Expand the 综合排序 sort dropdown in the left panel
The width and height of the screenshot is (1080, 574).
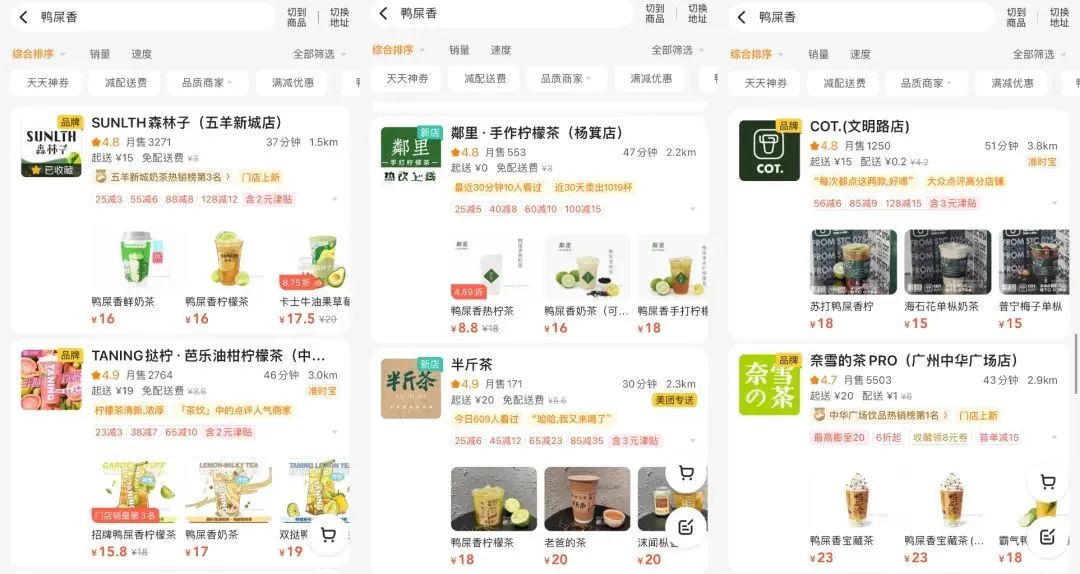coord(39,54)
